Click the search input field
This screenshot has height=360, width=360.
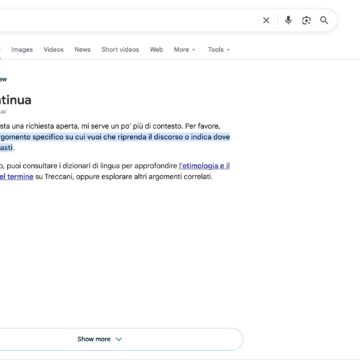(x=128, y=20)
